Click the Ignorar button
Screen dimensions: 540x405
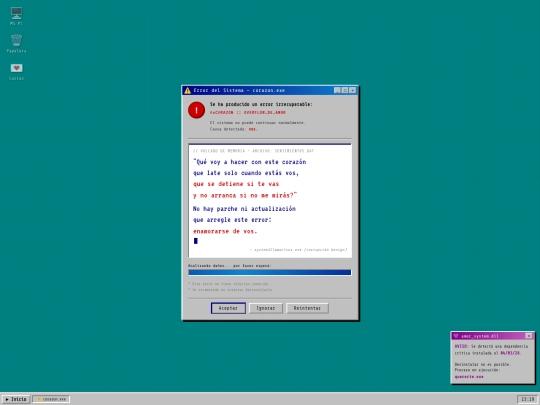pos(266,308)
